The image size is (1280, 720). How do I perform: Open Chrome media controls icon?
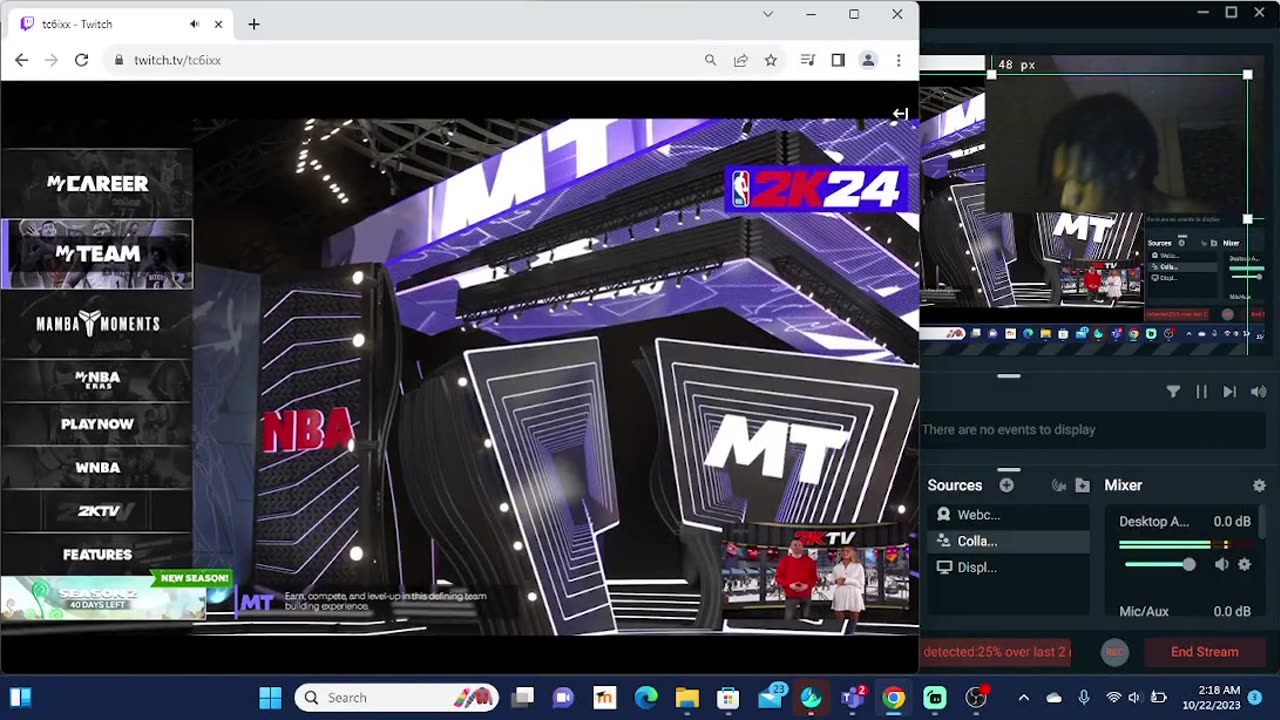pyautogui.click(x=808, y=60)
